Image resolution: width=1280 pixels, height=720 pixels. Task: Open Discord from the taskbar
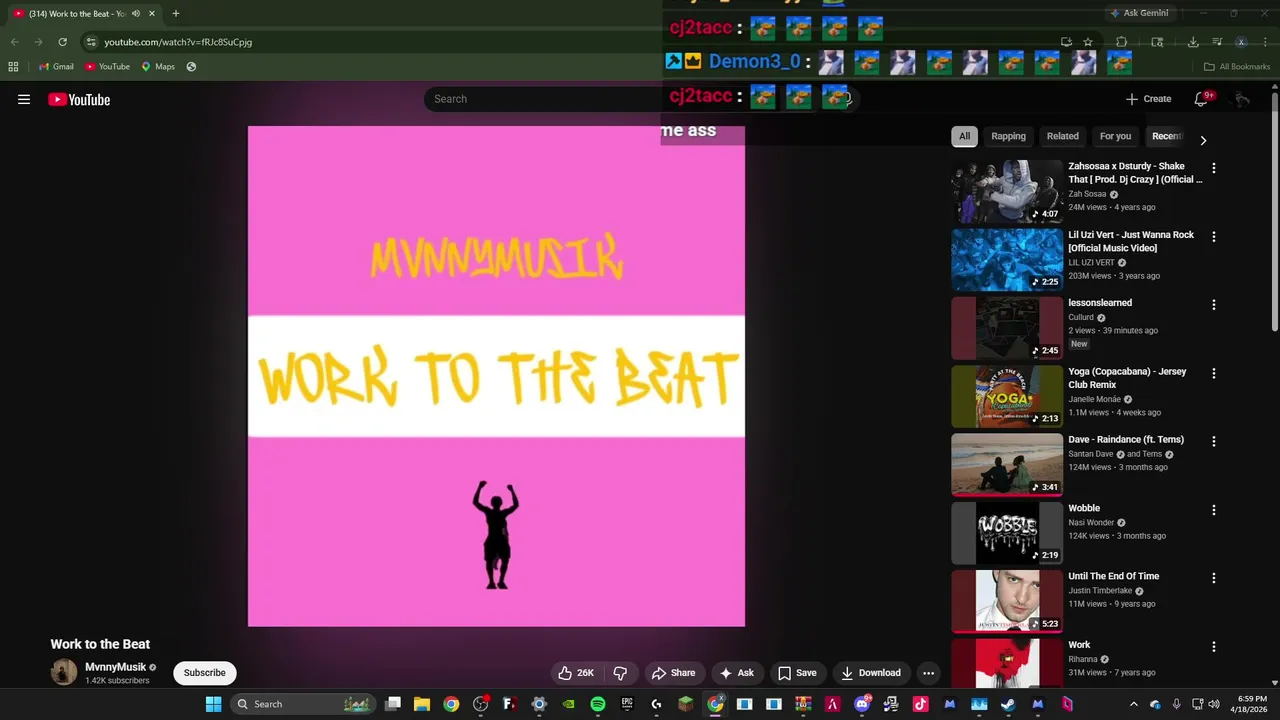[862, 704]
